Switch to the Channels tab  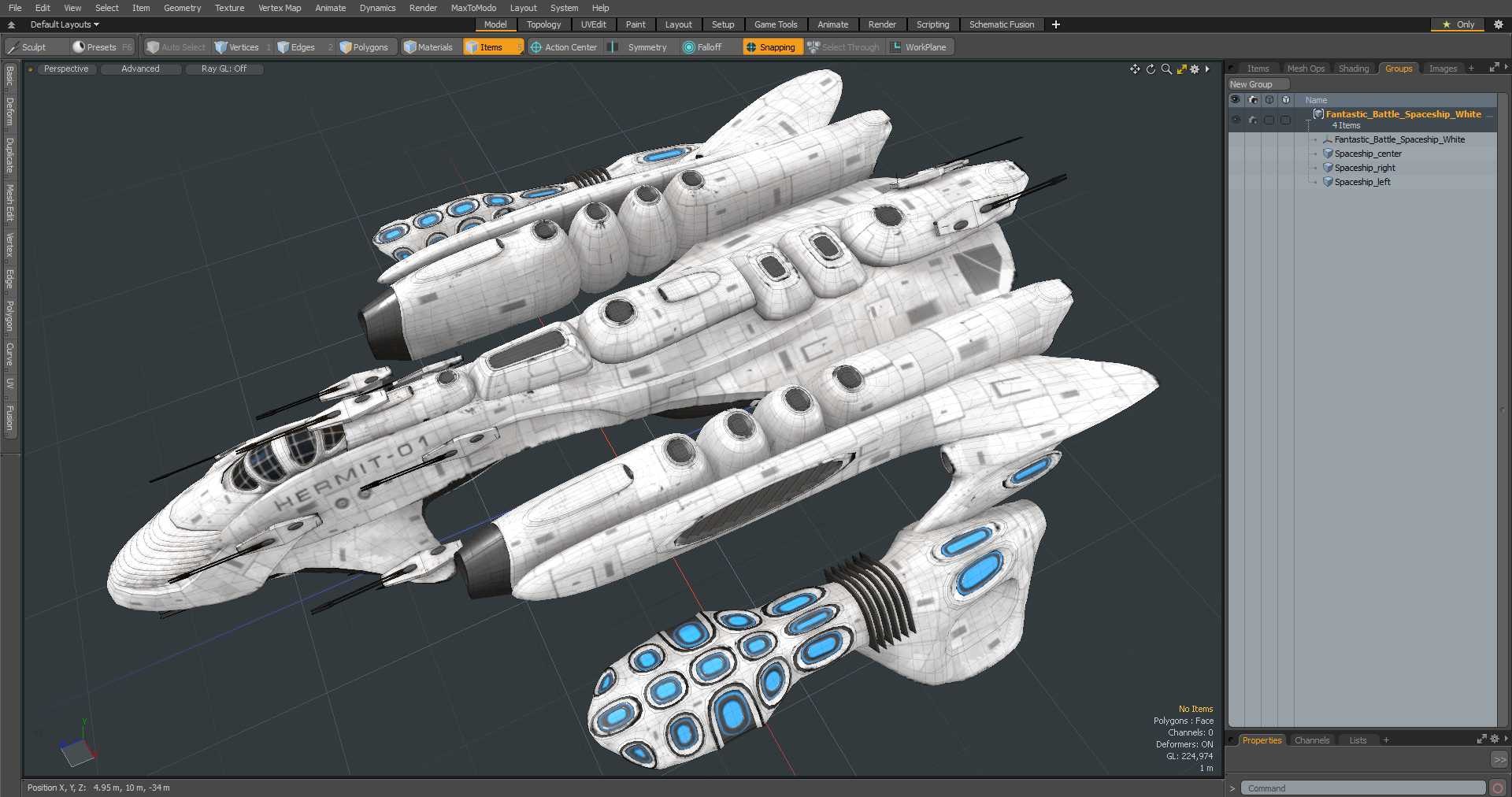[x=1312, y=740]
